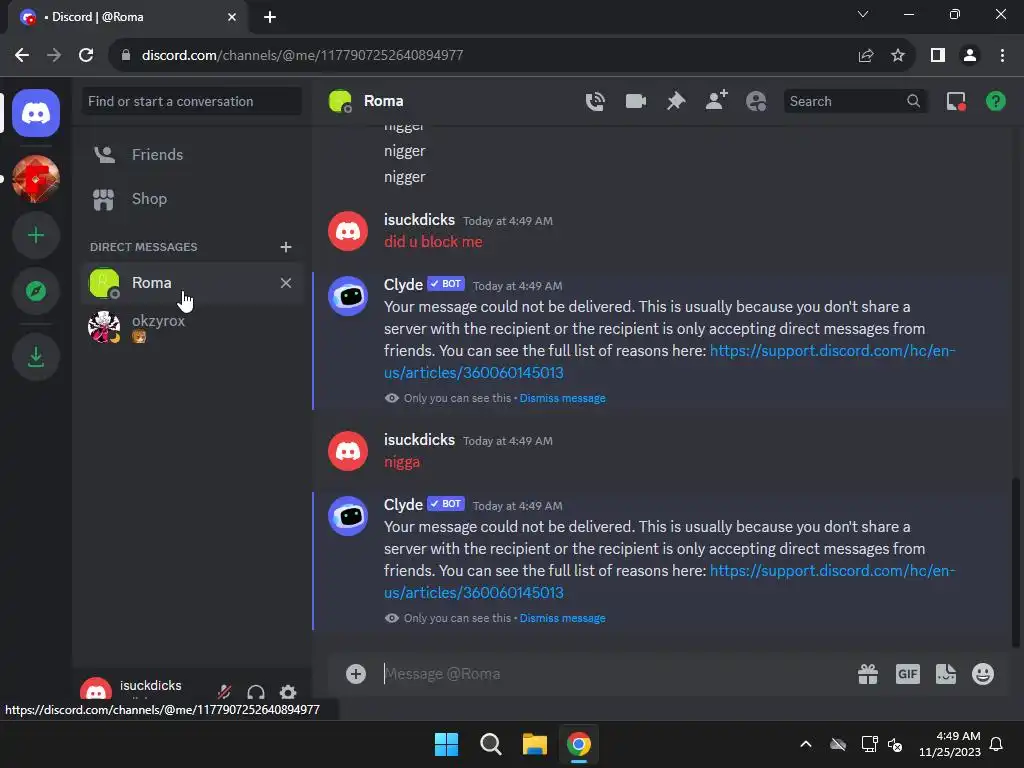Open Explore Discoverable Servers compass icon
Image resolution: width=1024 pixels, height=768 pixels.
36,291
